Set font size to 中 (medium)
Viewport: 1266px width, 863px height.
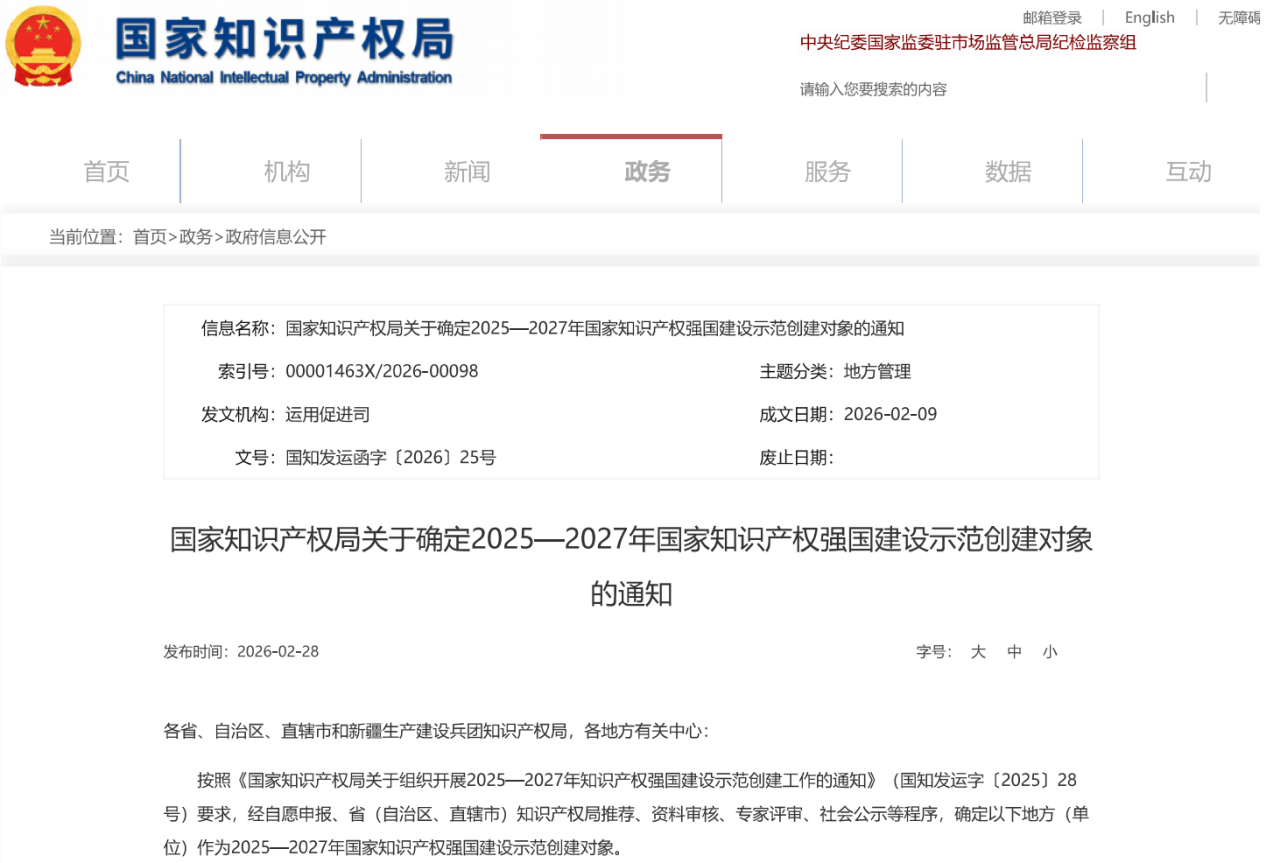tap(1014, 652)
